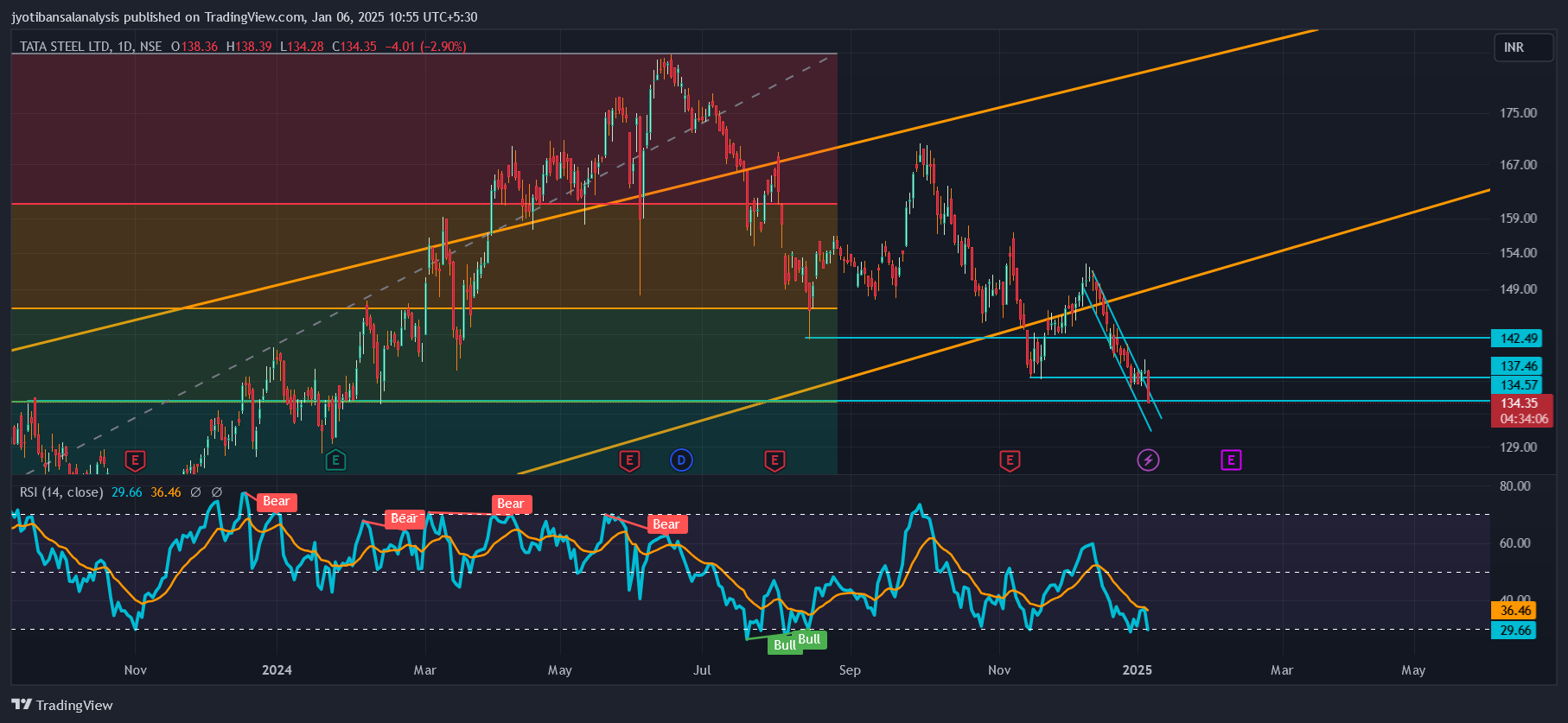Select the 137.46 price level label
This screenshot has height=723, width=1568.
pos(1517,366)
